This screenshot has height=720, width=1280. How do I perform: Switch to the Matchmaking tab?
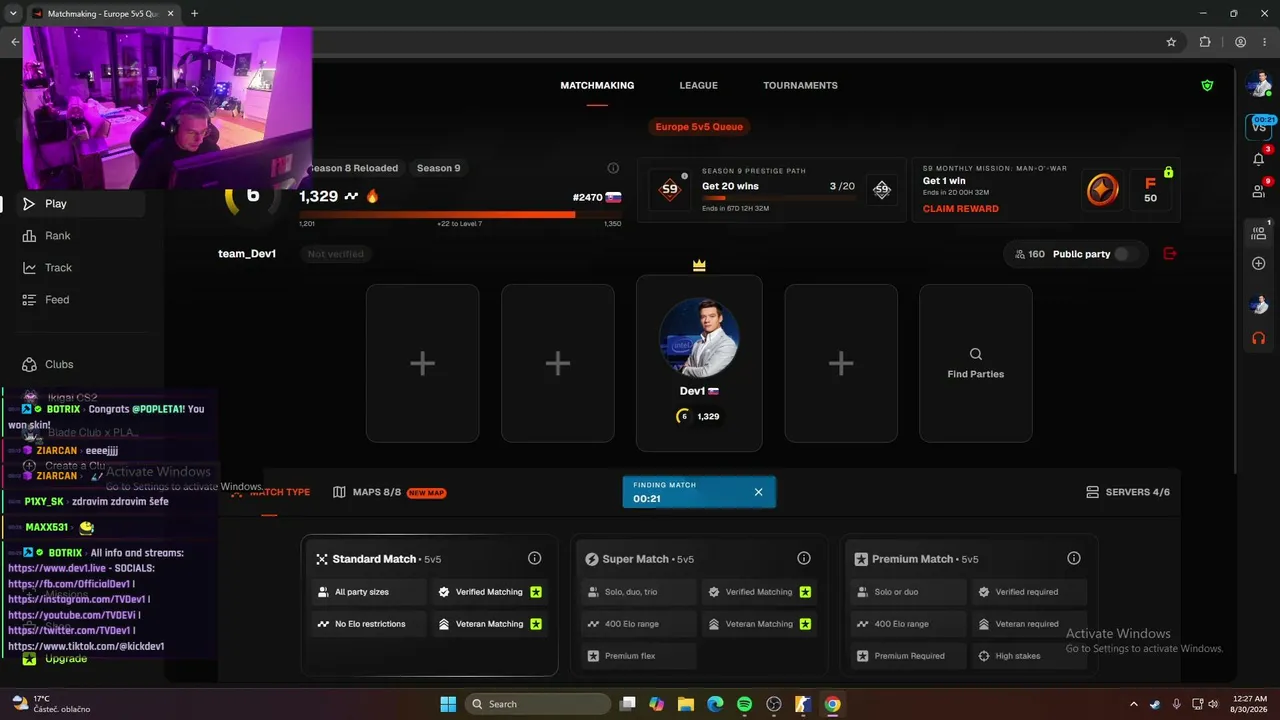point(597,86)
